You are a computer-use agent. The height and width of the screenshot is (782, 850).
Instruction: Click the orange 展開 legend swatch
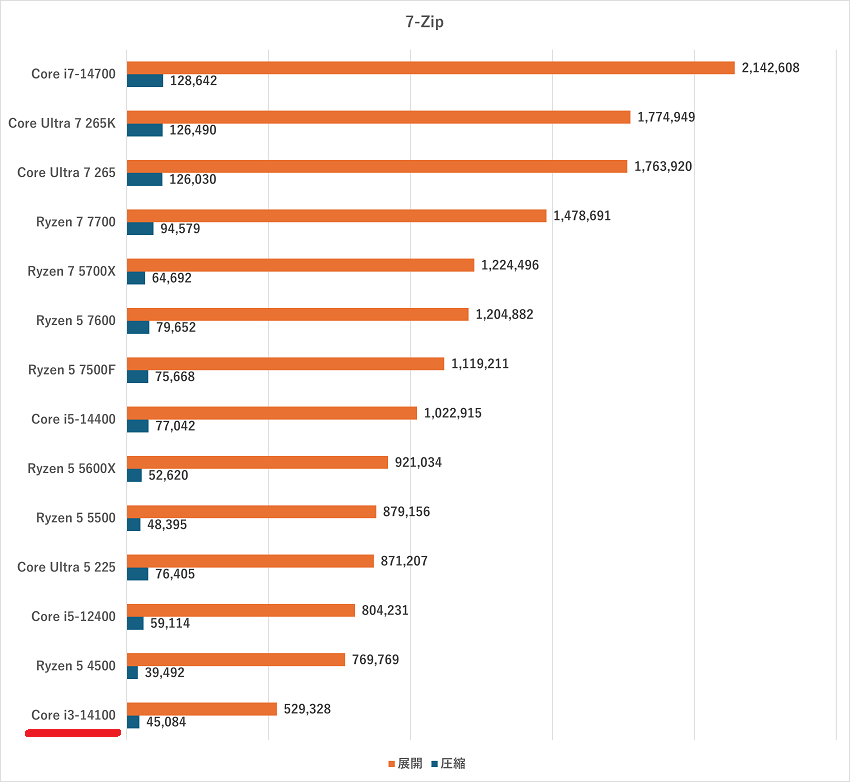(x=391, y=765)
